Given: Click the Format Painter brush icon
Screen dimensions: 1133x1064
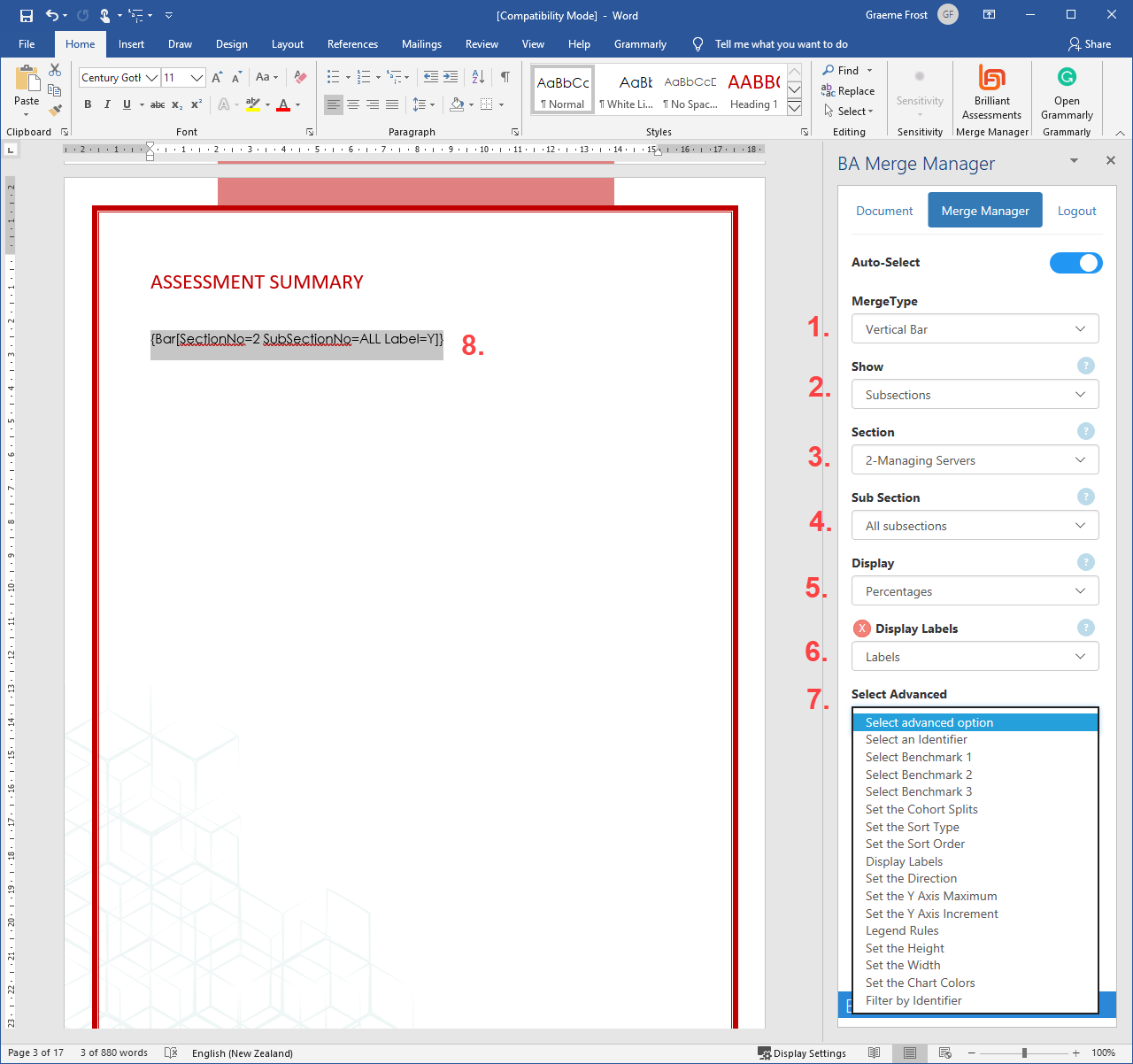Looking at the screenshot, I should (55, 111).
